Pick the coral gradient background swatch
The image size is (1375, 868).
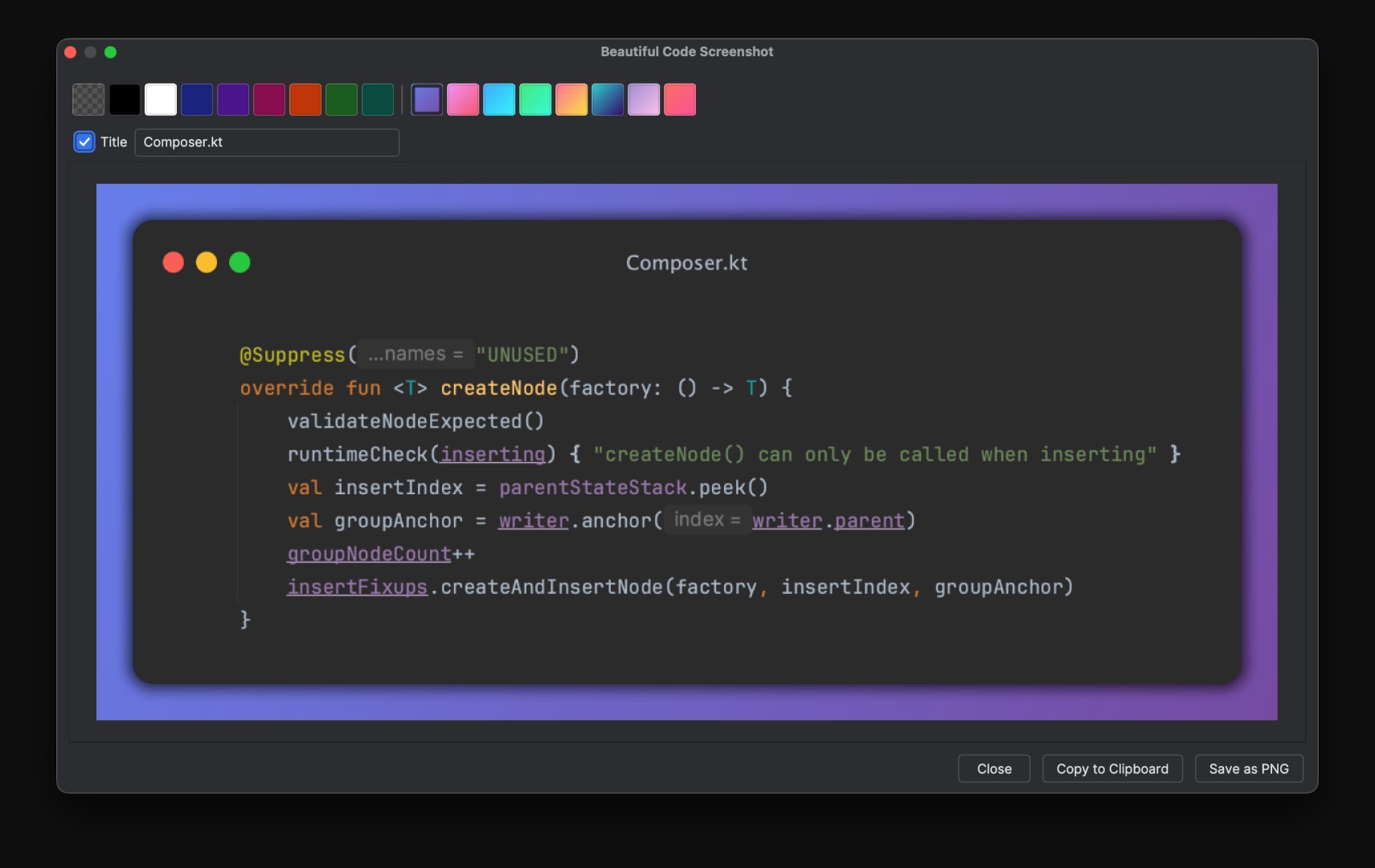(680, 99)
